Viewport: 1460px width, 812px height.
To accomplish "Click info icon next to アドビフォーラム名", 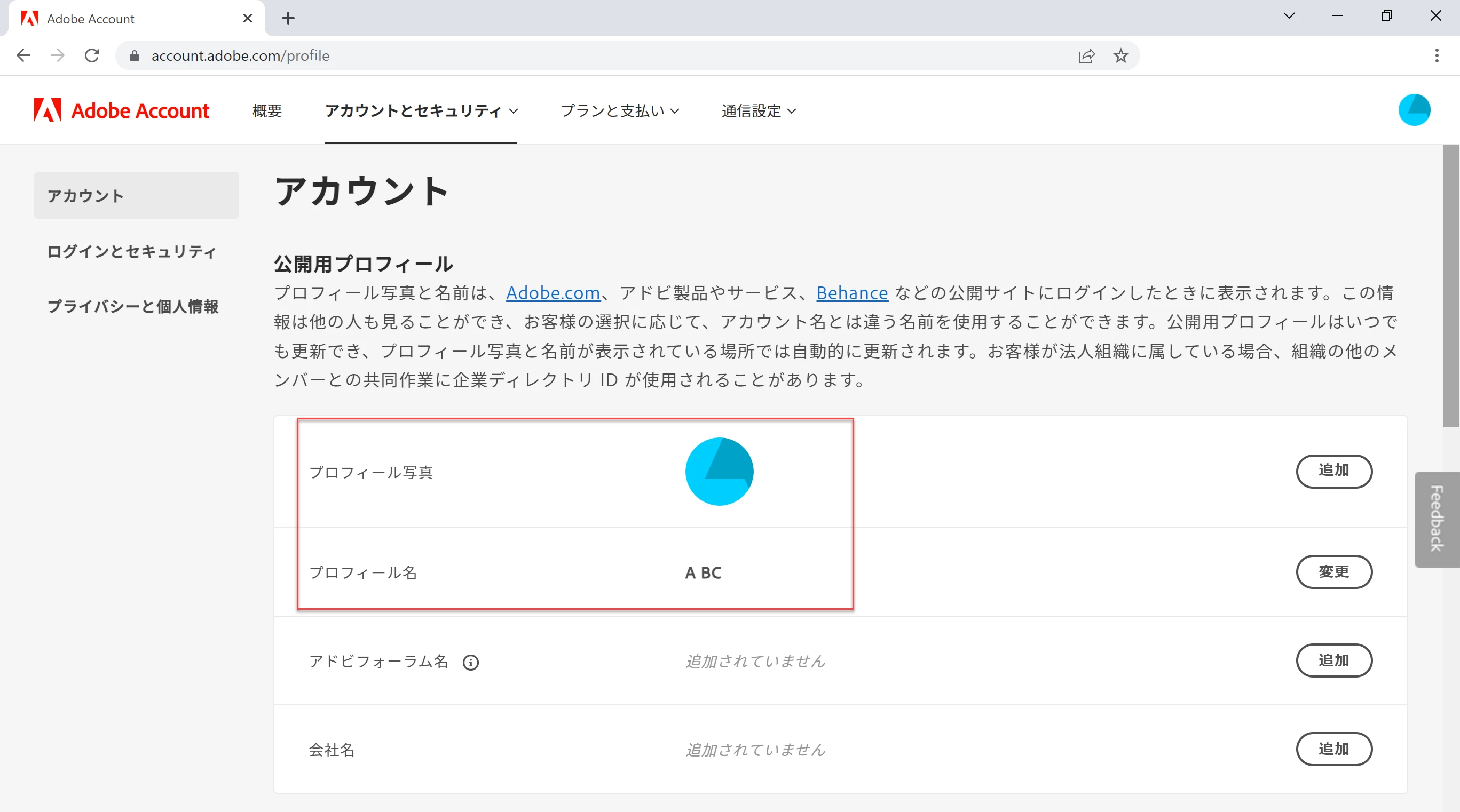I will coord(470,662).
